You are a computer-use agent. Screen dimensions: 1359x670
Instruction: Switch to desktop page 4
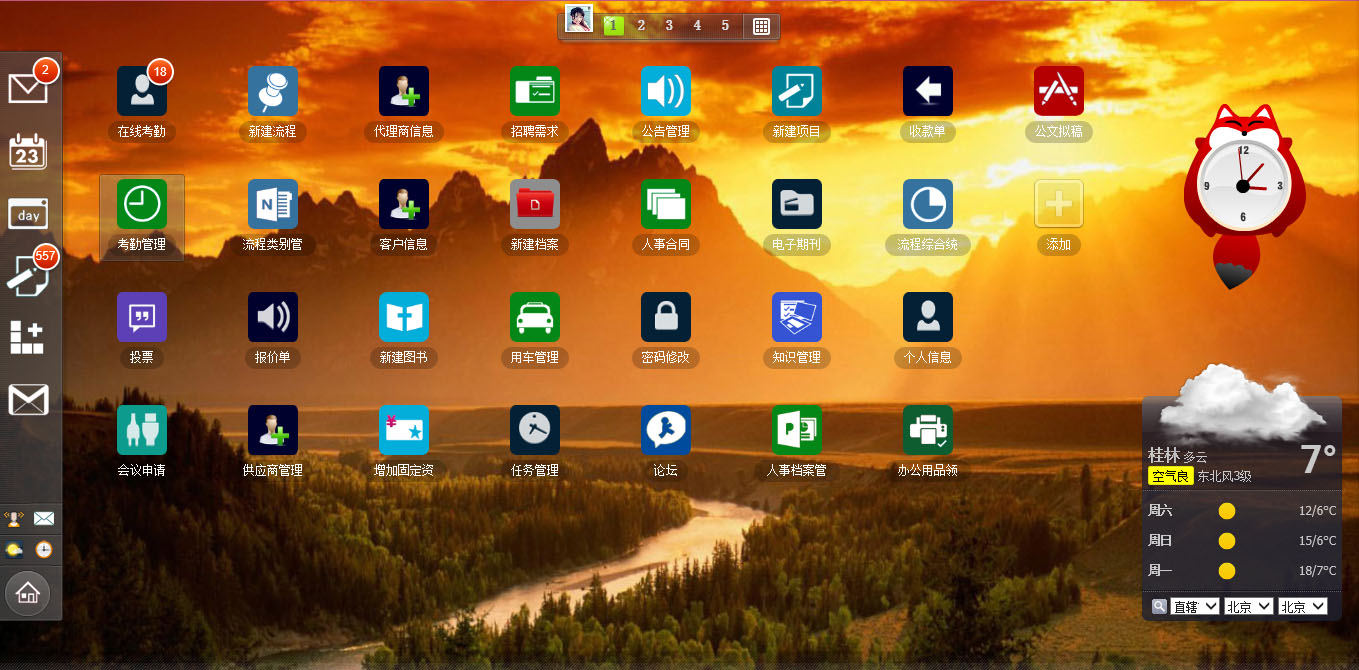click(697, 25)
